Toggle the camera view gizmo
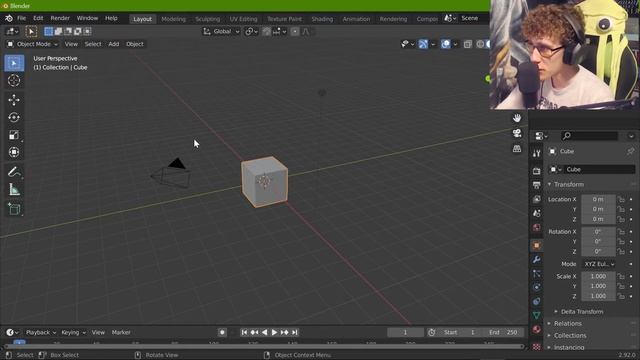The width and height of the screenshot is (640, 360). [x=517, y=133]
